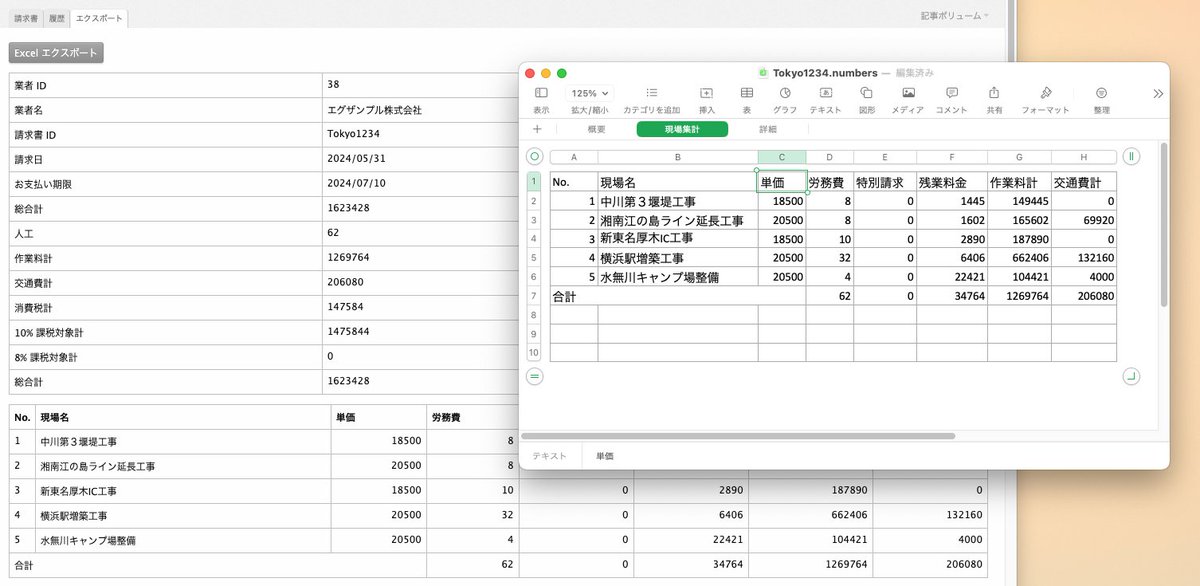Image resolution: width=1200 pixels, height=586 pixels.
Task: Open the 記事ボリューム dropdown at top right
Action: tap(955, 16)
